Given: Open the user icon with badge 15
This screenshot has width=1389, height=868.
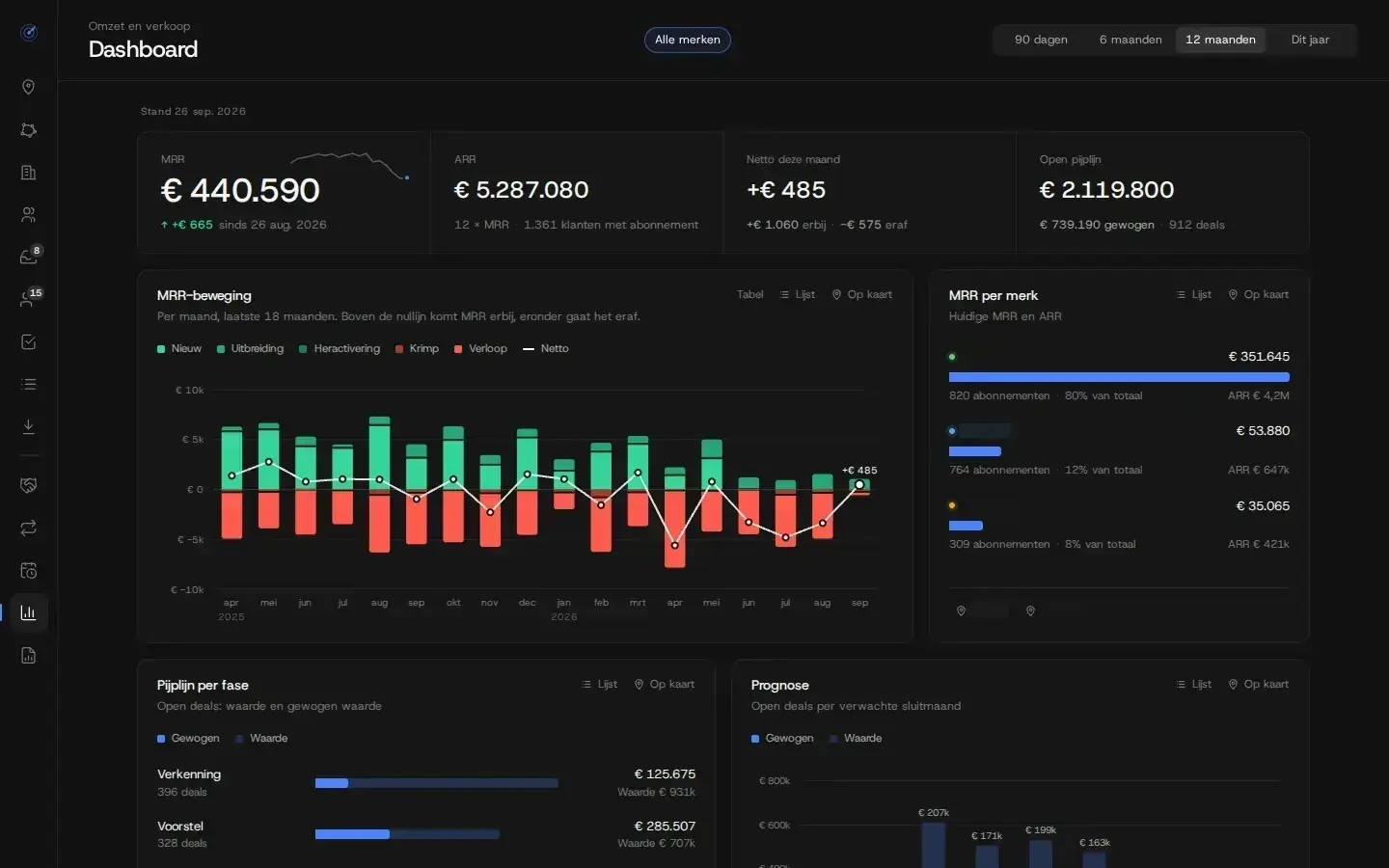Looking at the screenshot, I should (29, 299).
